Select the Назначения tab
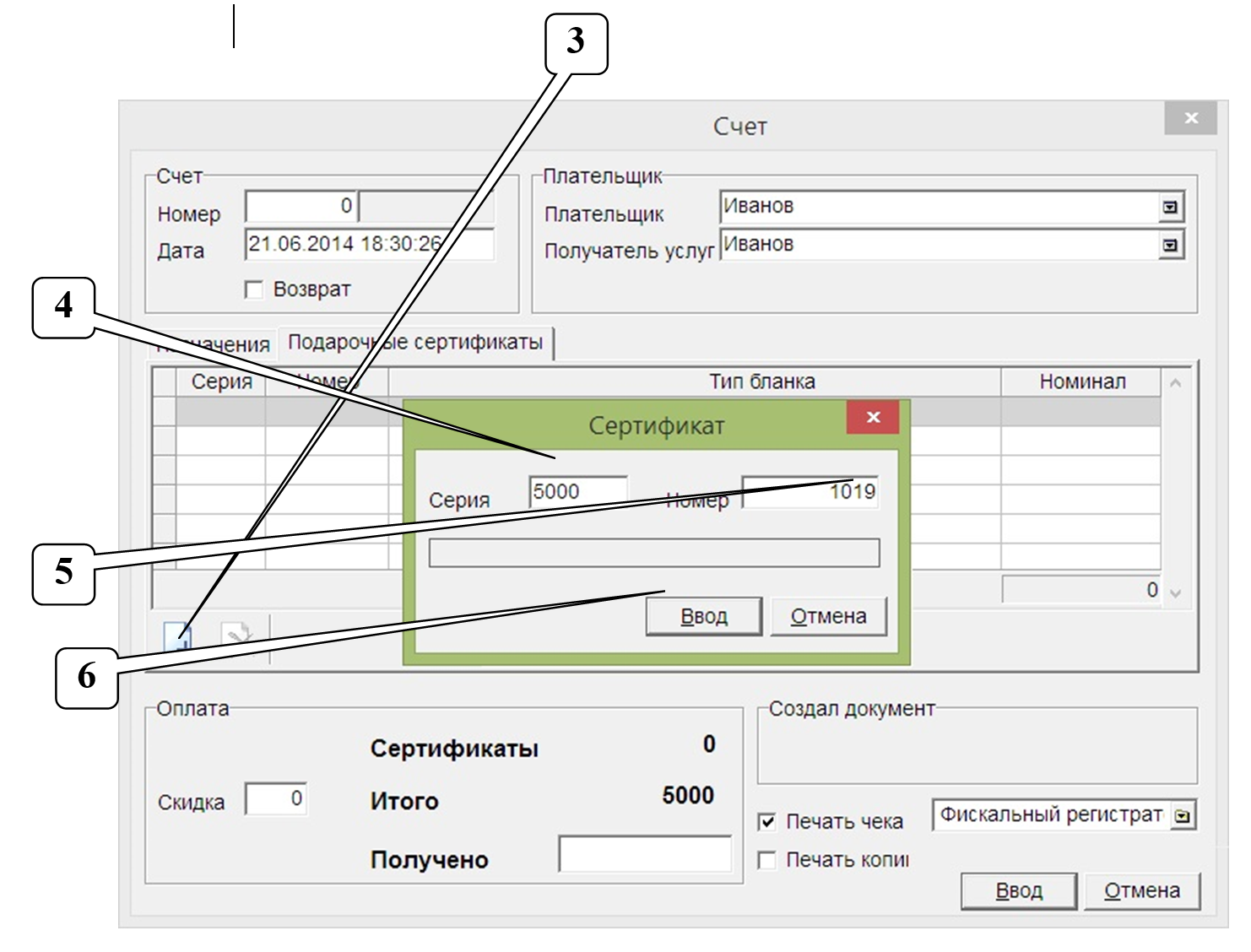The width and height of the screenshot is (1251, 952). pos(214,344)
